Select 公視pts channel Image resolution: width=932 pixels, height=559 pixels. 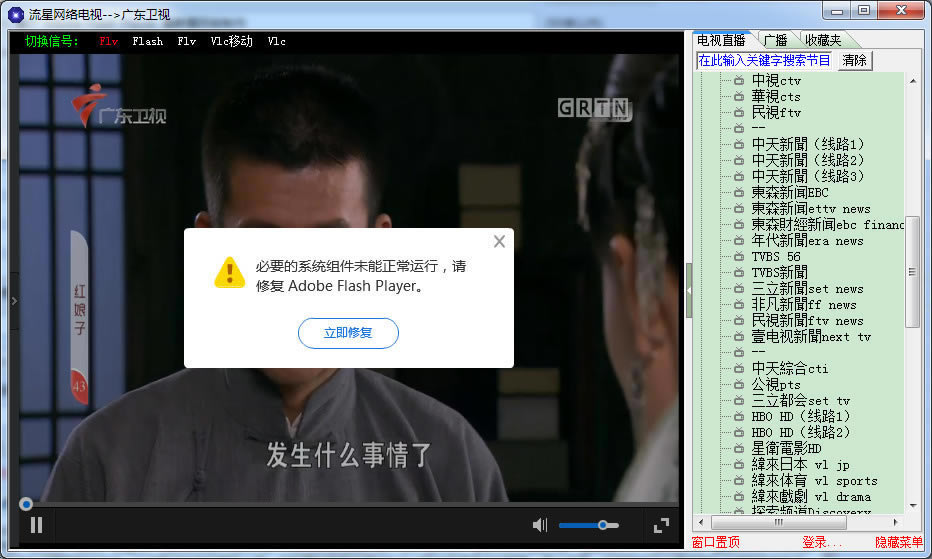pos(776,385)
